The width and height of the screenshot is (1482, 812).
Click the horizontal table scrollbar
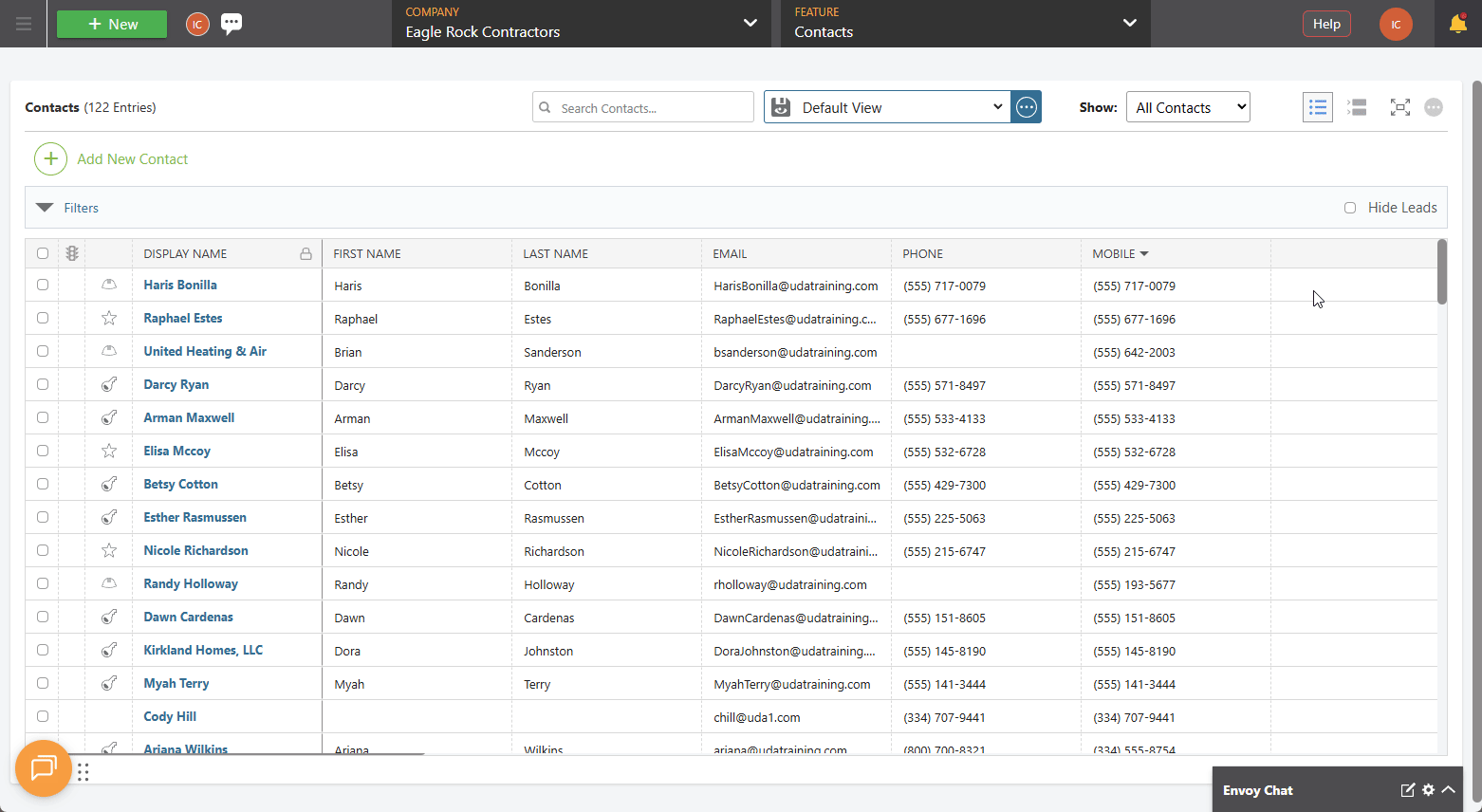(247, 754)
